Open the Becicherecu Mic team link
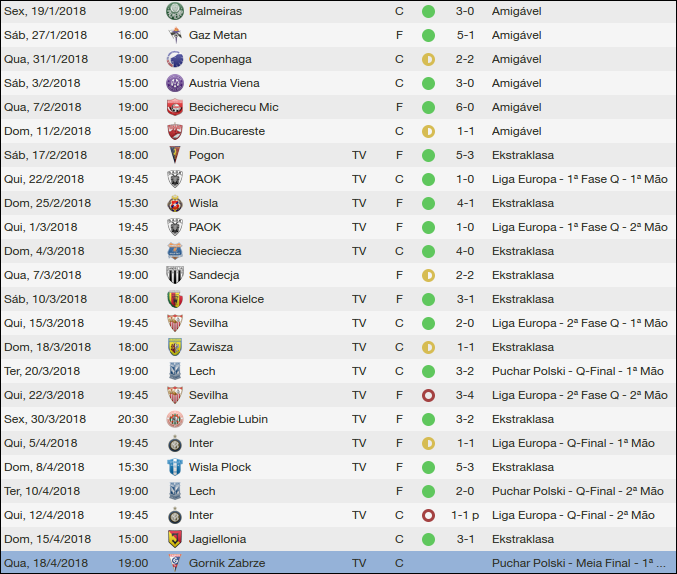Image resolution: width=677 pixels, height=574 pixels. 233,107
